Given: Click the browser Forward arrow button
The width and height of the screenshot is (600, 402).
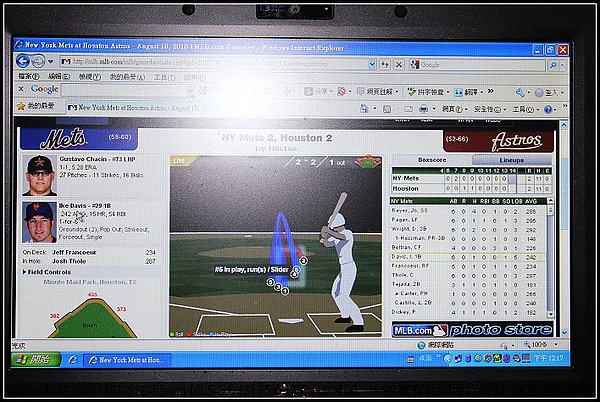Looking at the screenshot, I should click(38, 61).
